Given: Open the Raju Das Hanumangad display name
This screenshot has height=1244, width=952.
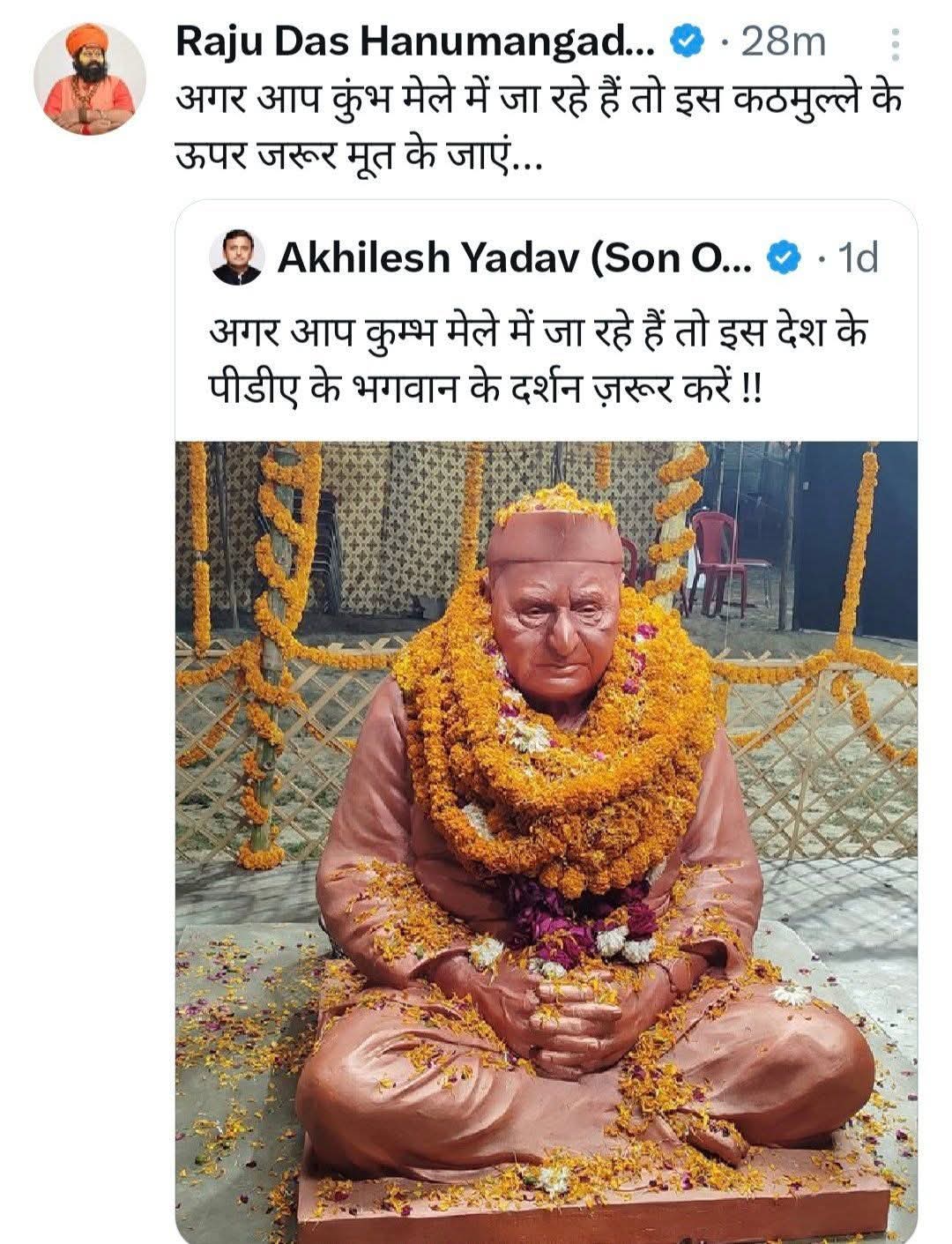Looking at the screenshot, I should pyautogui.click(x=414, y=41).
